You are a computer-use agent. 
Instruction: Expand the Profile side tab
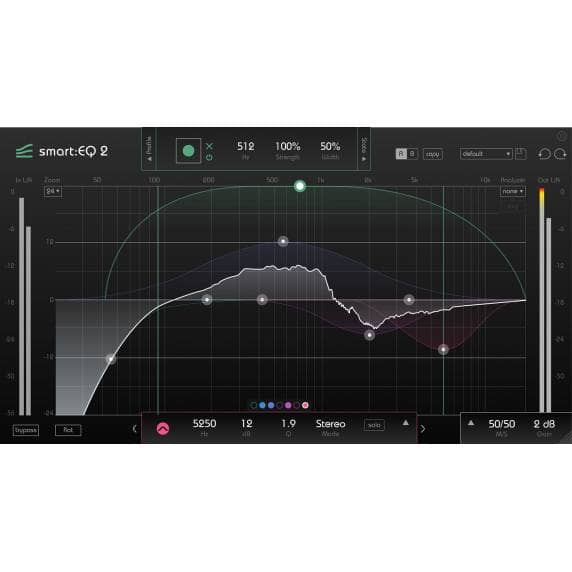(149, 149)
